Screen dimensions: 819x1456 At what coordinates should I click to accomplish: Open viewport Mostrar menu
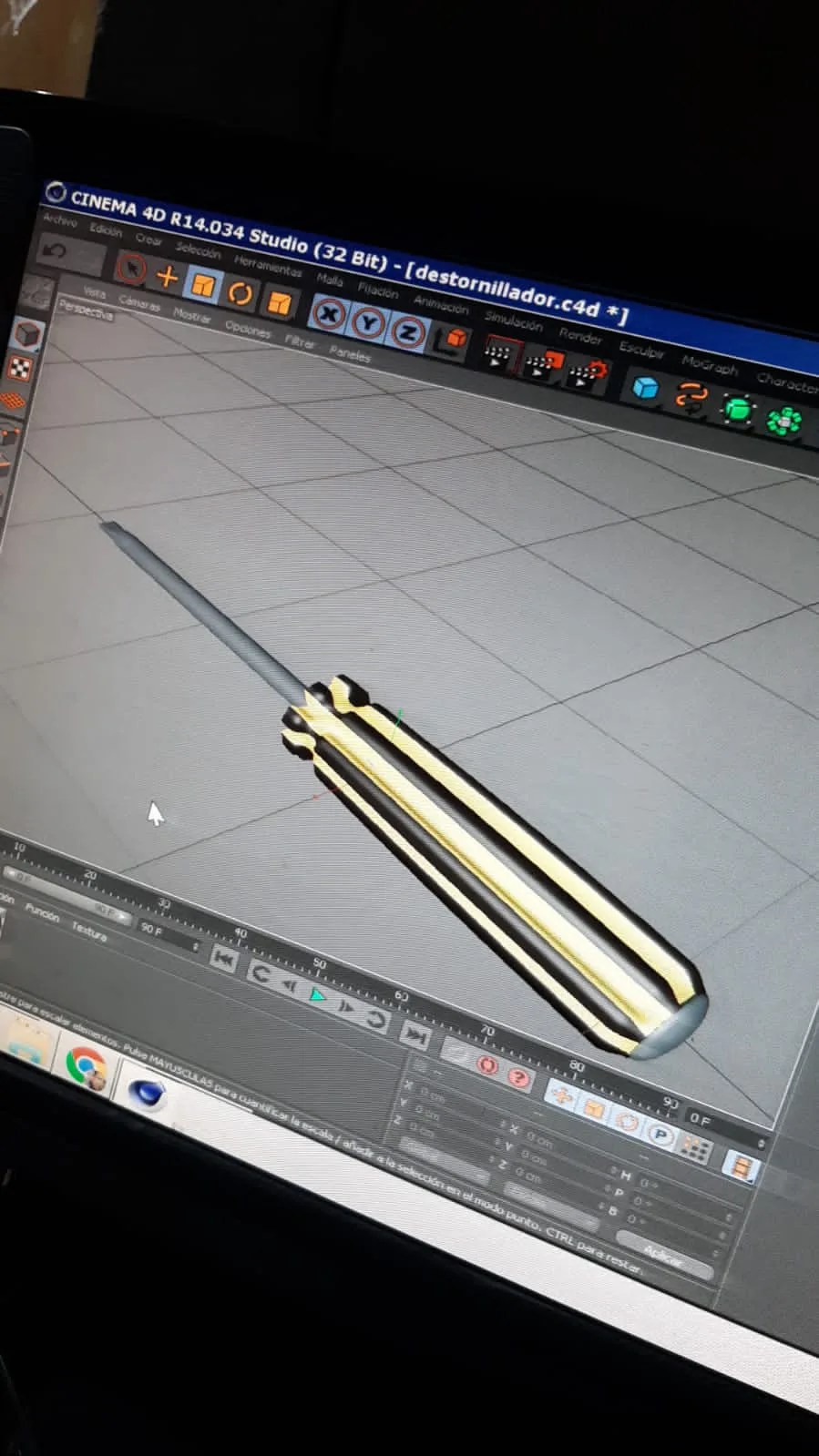191,316
